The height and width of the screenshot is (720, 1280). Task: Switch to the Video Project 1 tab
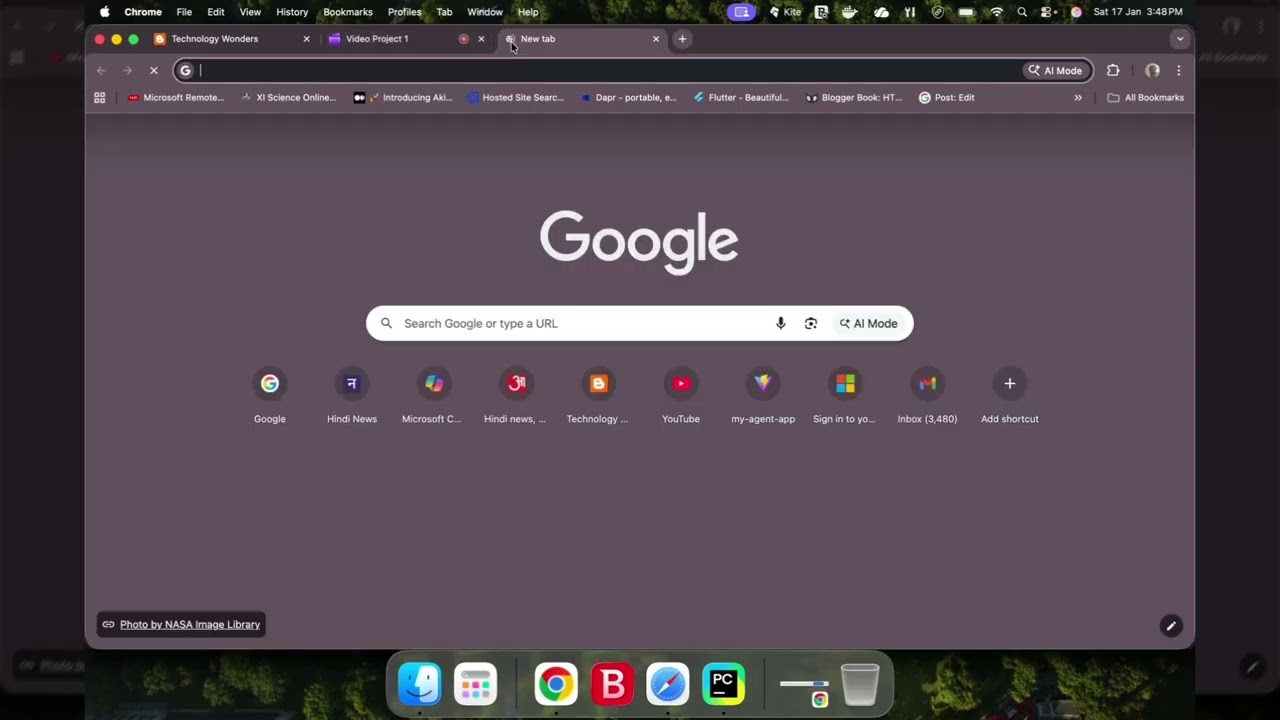pyautogui.click(x=407, y=39)
